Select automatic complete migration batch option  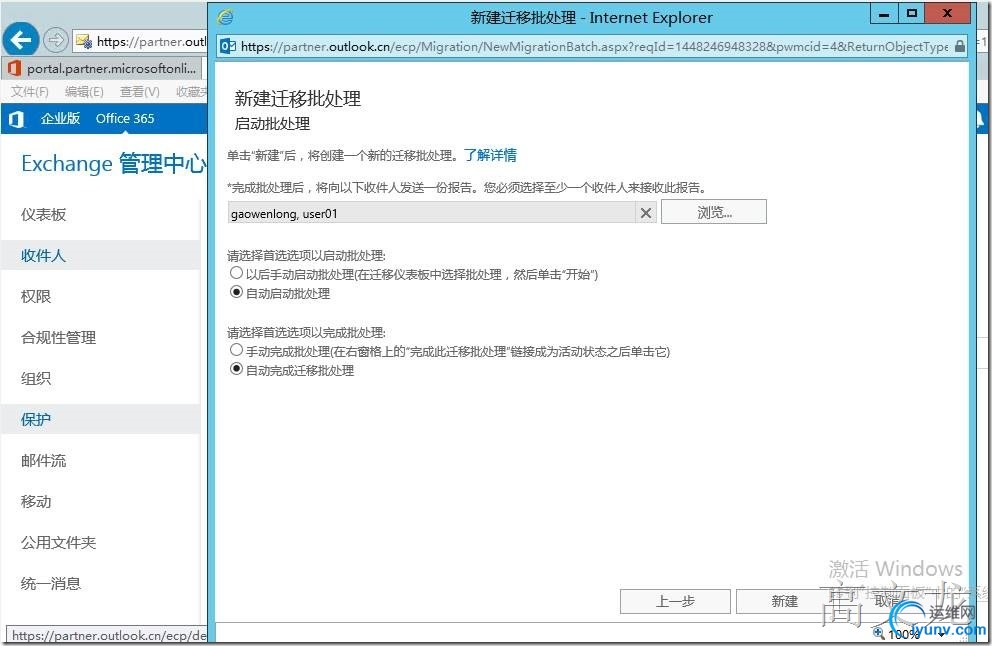(236, 369)
